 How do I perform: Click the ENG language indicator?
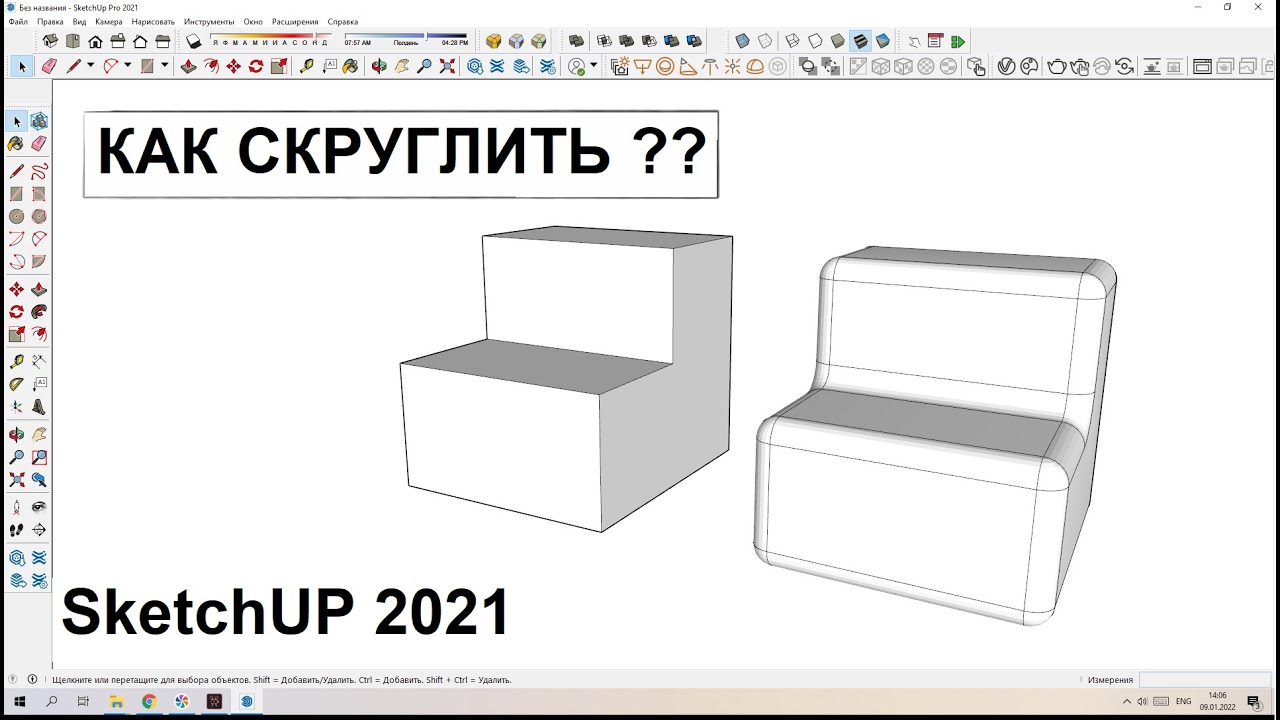1184,701
